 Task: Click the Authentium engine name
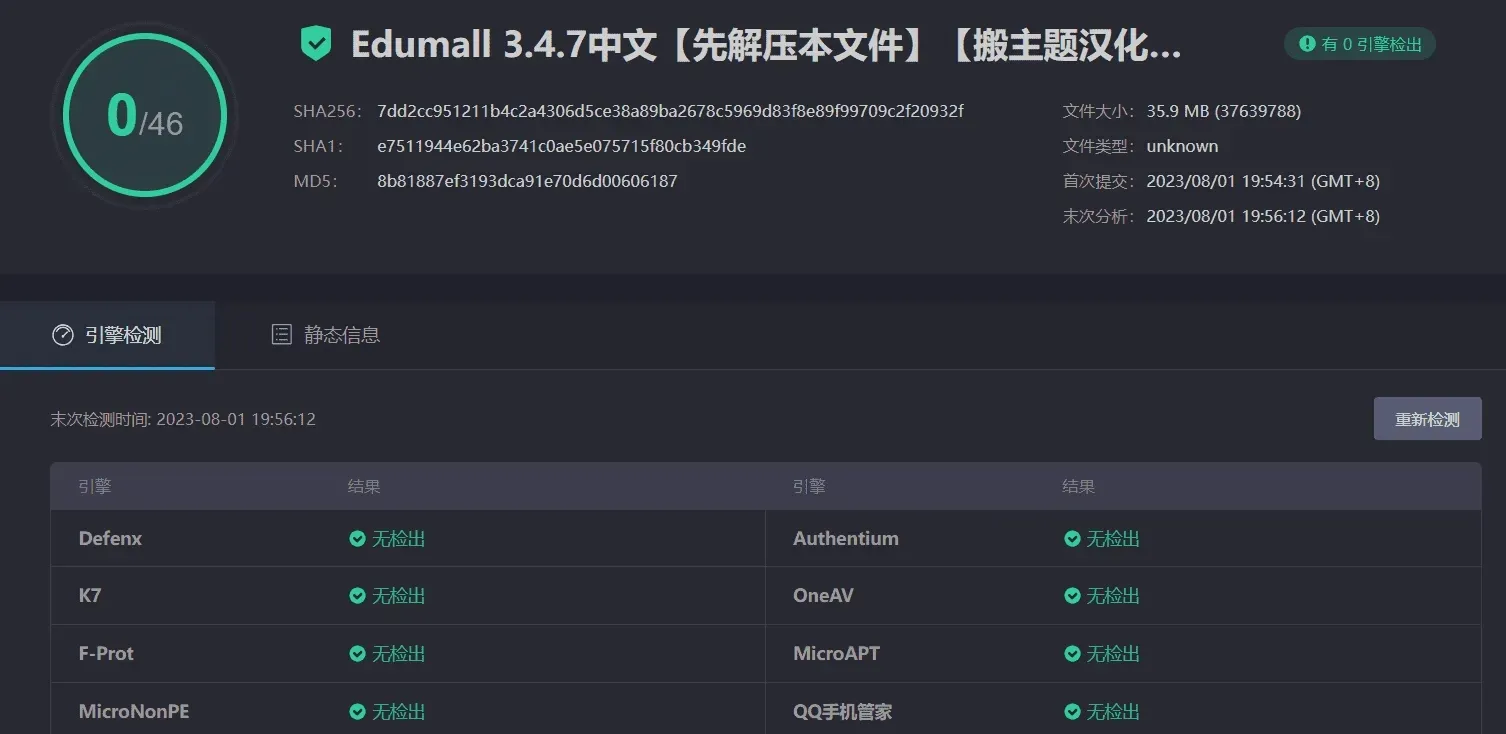(x=846, y=539)
